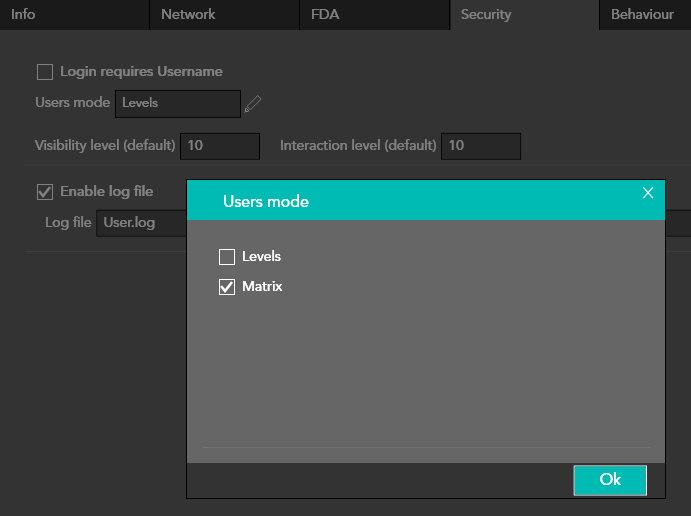Check the Levels option in the dialog

(227, 257)
